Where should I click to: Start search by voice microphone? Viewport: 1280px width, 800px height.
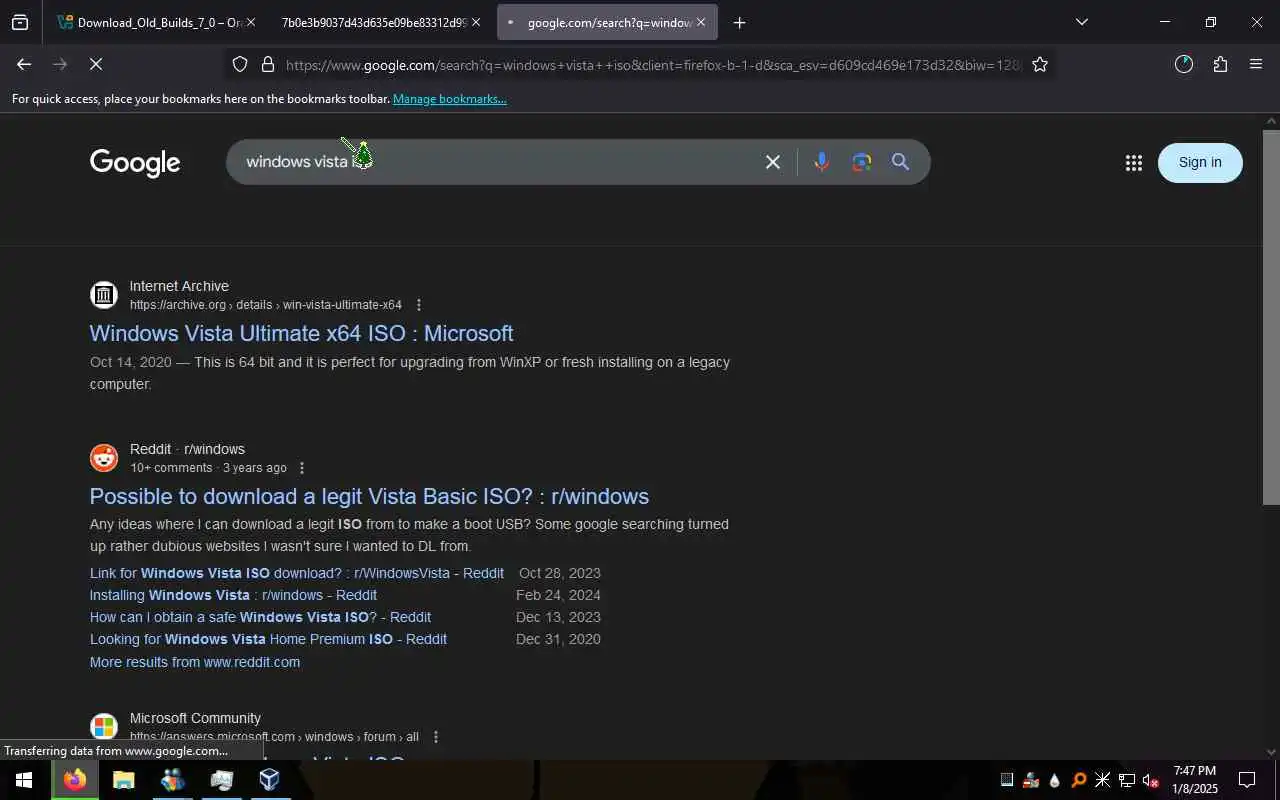(821, 162)
